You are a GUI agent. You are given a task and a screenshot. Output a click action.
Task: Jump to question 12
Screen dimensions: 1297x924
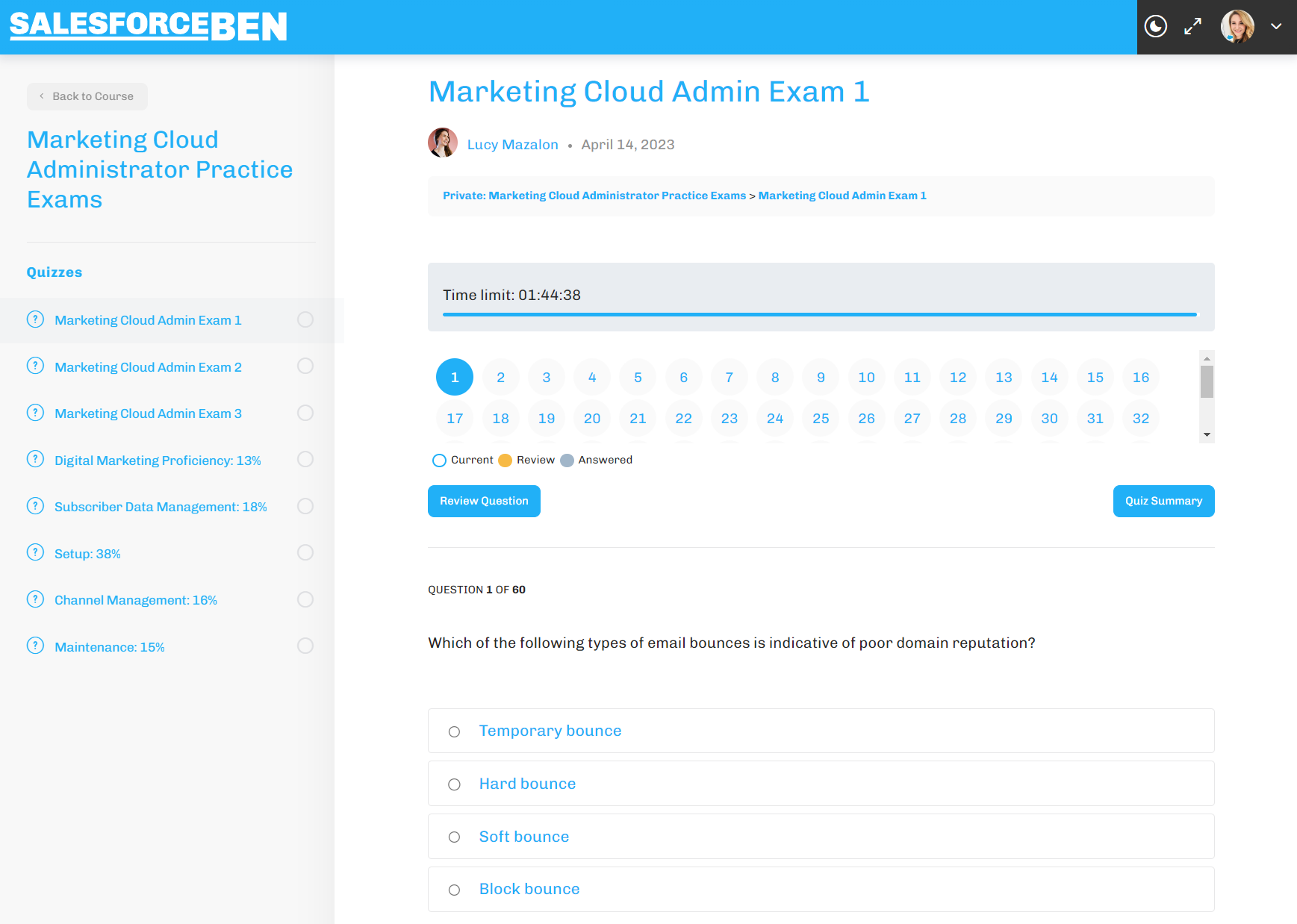coord(958,377)
